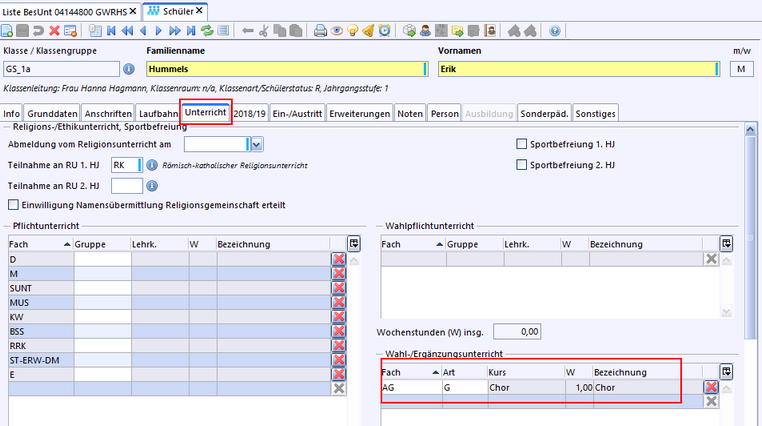This screenshot has height=426, width=762.
Task: Select the Unterricht tab
Action: pos(206,112)
